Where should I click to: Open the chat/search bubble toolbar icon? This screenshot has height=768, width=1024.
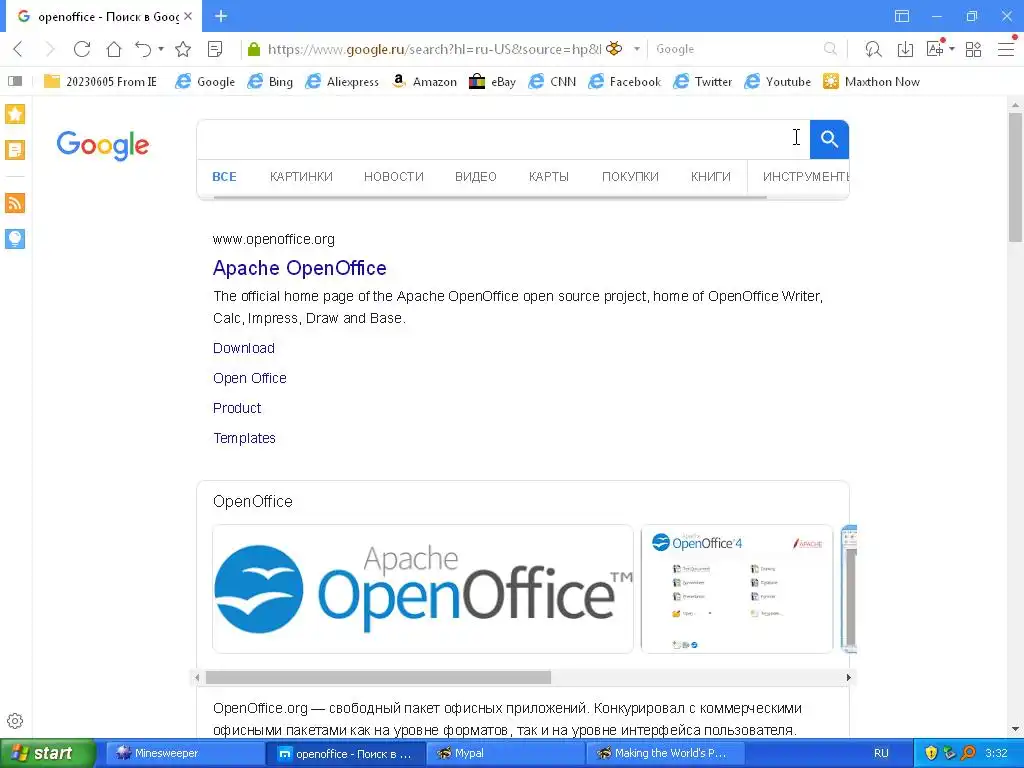click(873, 49)
